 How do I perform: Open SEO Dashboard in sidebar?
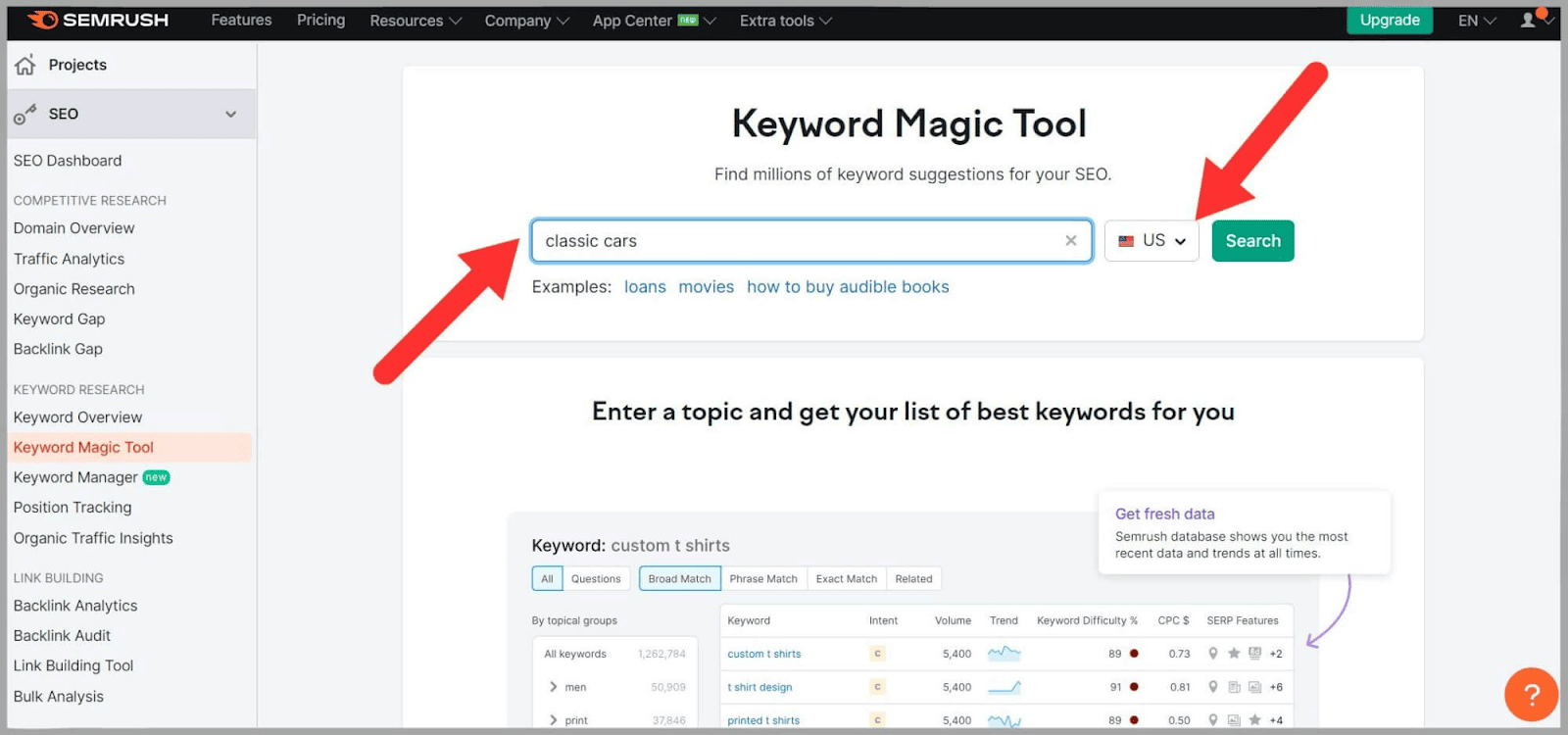click(68, 161)
